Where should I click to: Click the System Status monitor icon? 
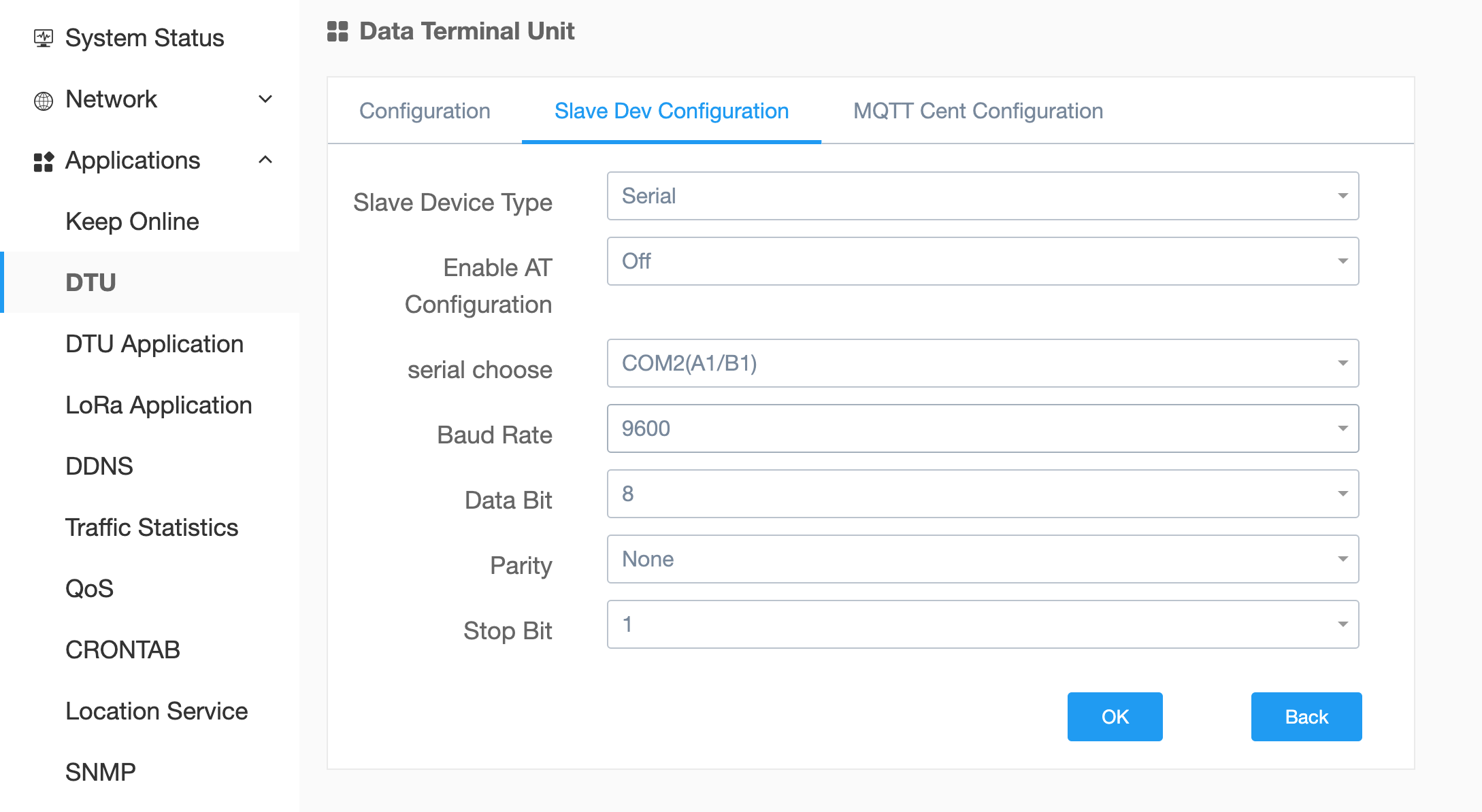click(44, 38)
